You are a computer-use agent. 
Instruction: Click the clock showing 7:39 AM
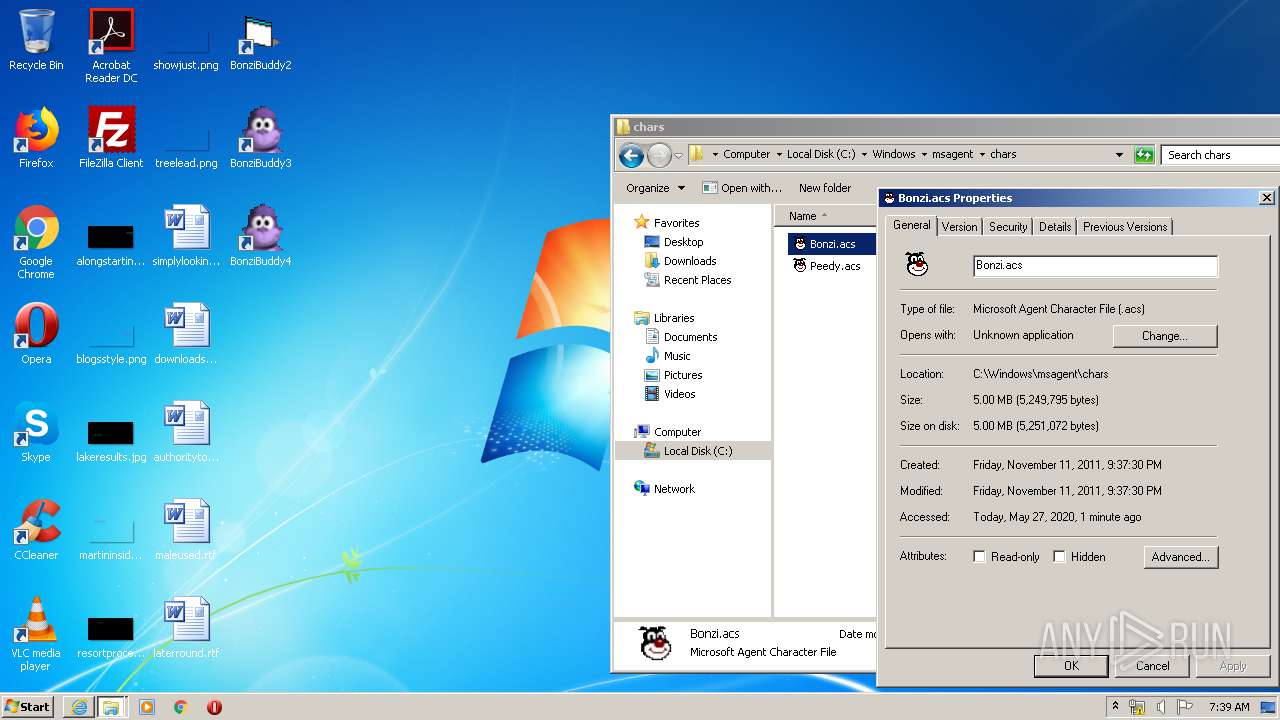click(x=1228, y=707)
